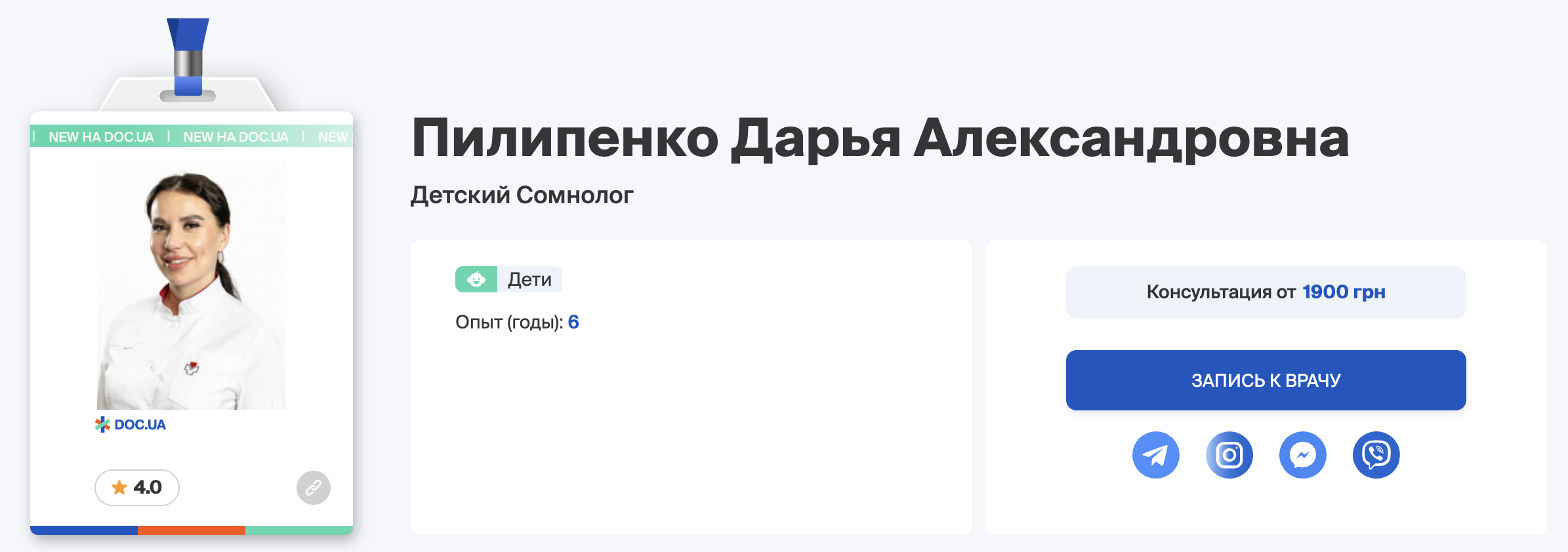The image size is (1568, 552).
Task: Click the 4.0 rating value
Action: [148, 488]
